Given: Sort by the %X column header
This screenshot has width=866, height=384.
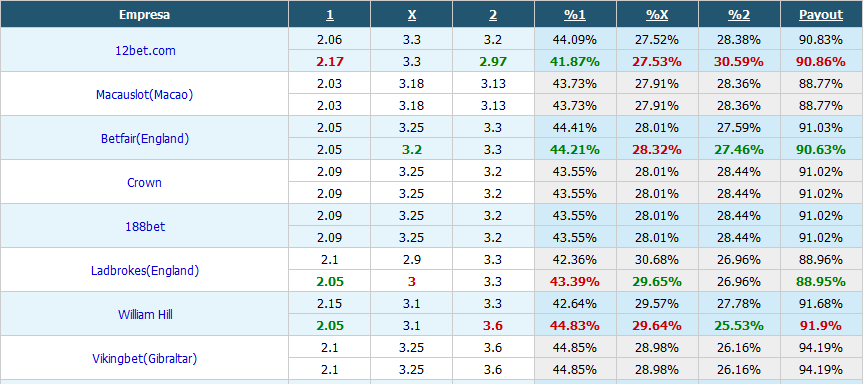Looking at the screenshot, I should tap(657, 15).
